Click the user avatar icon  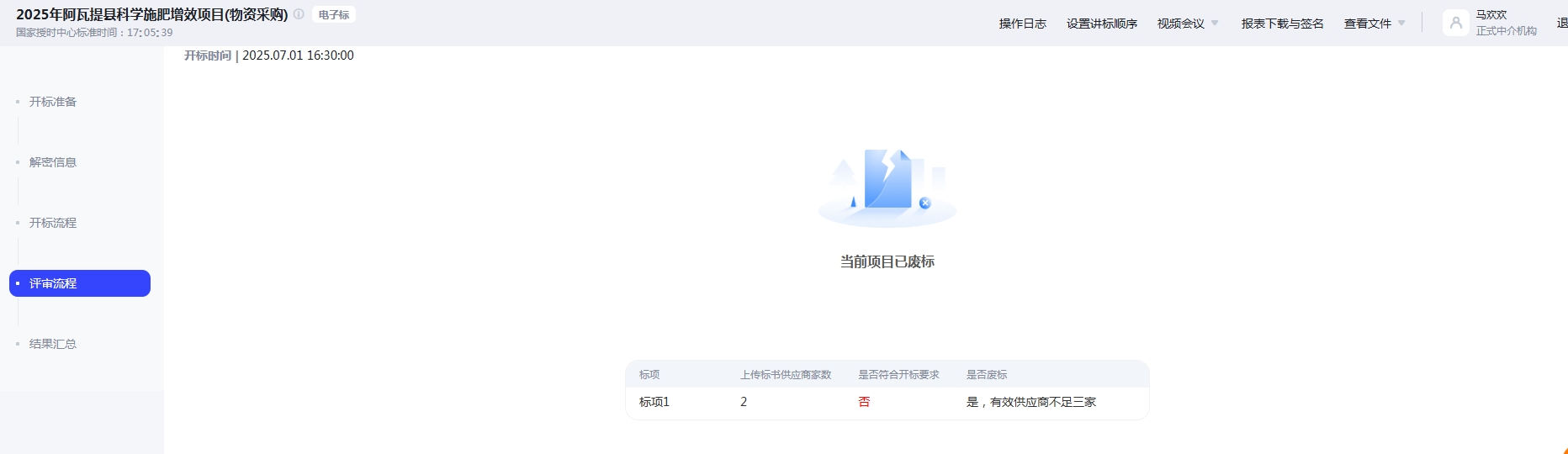1455,23
